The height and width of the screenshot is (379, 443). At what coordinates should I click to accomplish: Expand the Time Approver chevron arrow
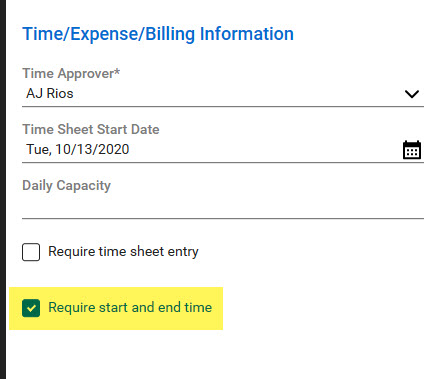(x=412, y=94)
